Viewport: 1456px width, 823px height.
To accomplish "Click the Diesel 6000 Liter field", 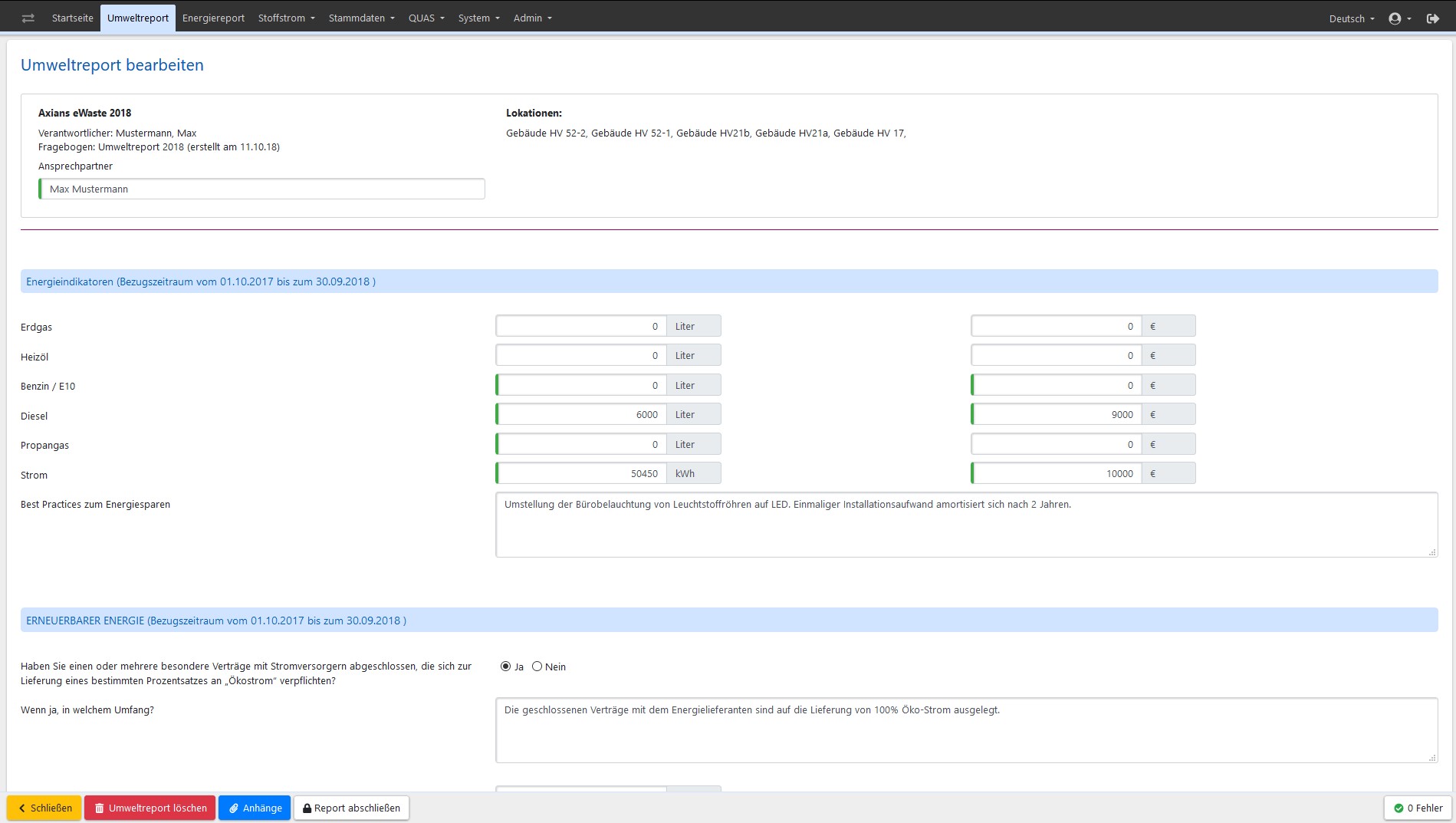I will tap(580, 414).
